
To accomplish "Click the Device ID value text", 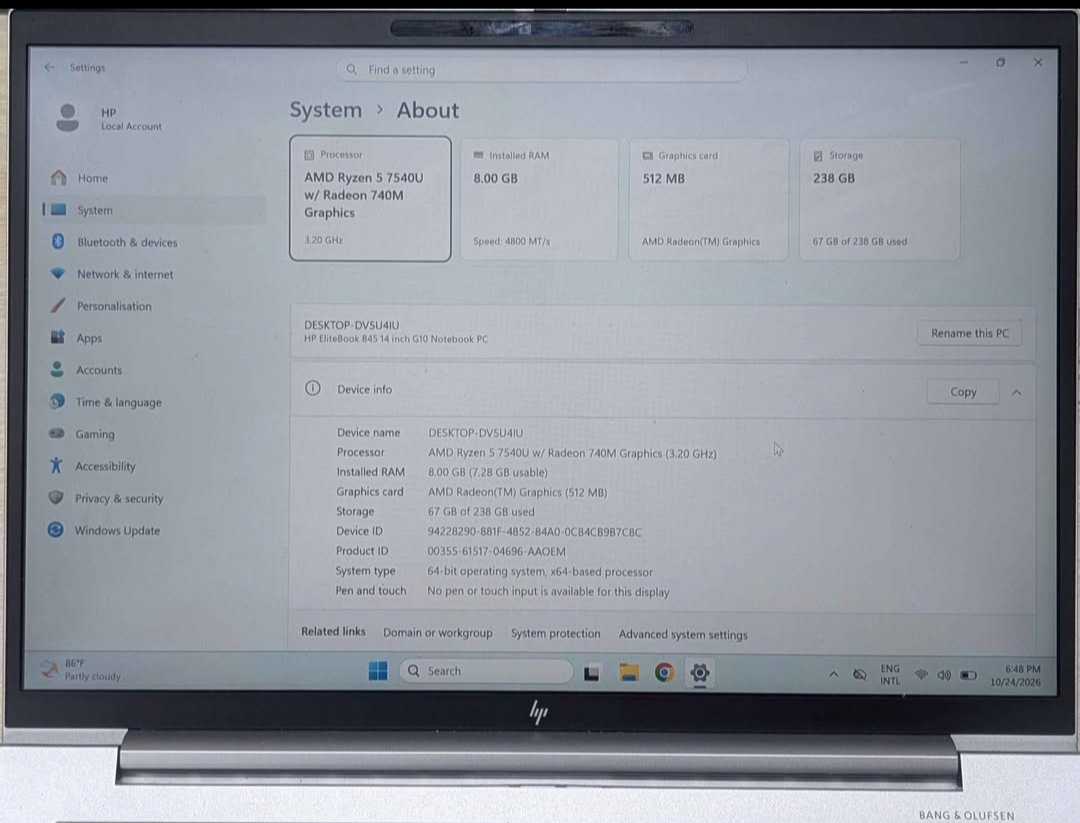I will [x=534, y=532].
